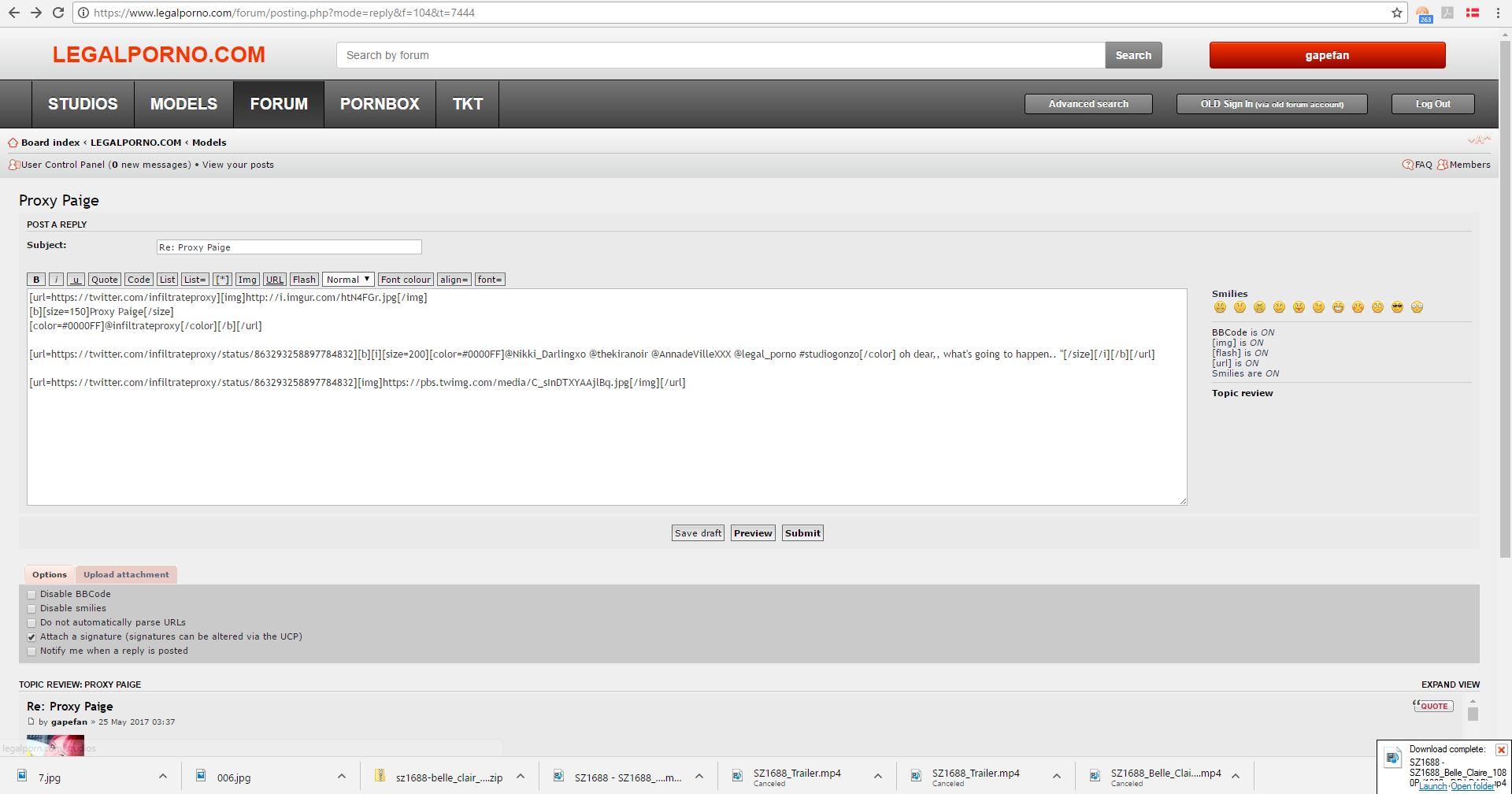Open the Font colour picker
Image resolution: width=1512 pixels, height=794 pixels.
point(406,280)
